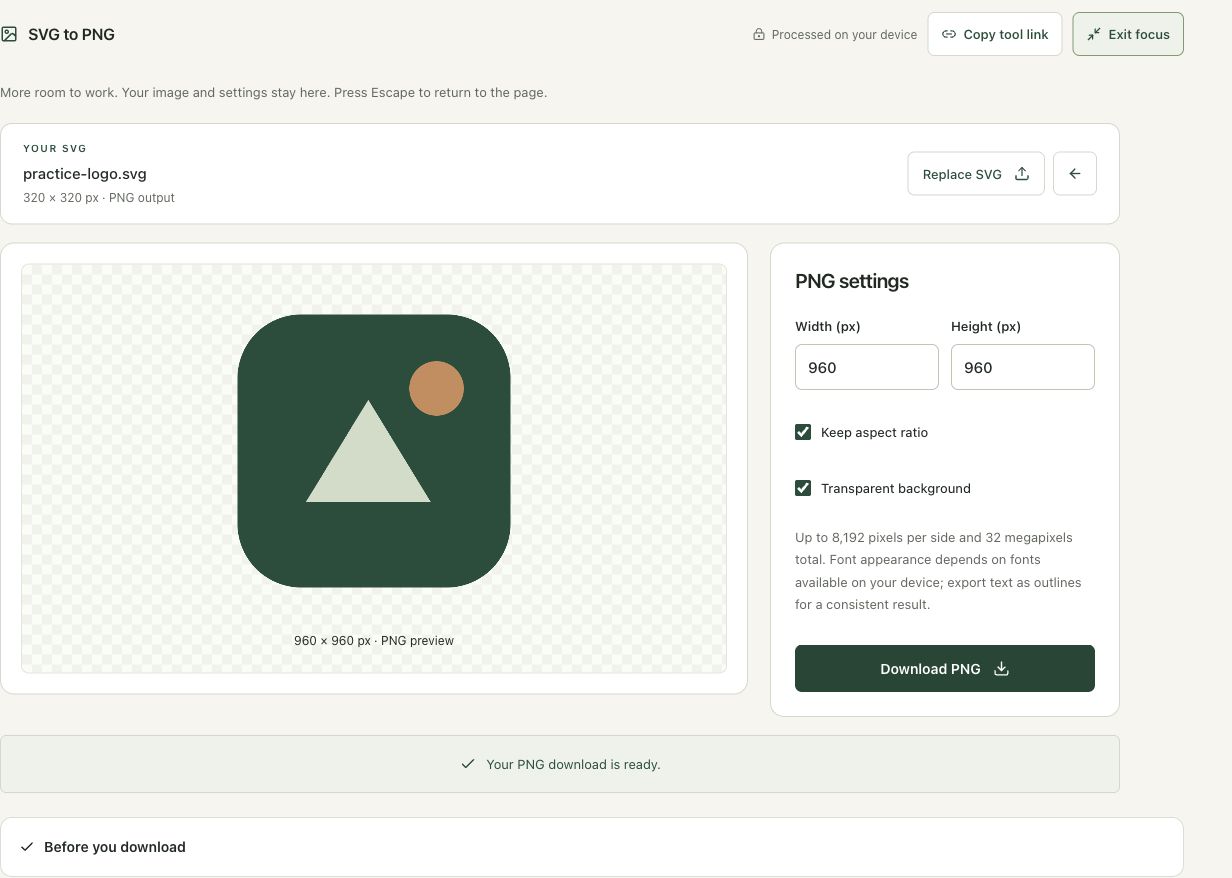Click the back arrow button
1232x878 pixels.
tap(1075, 174)
